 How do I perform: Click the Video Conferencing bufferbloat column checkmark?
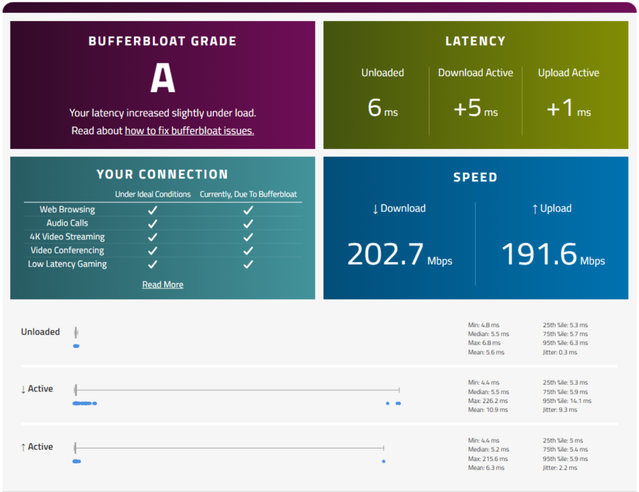(x=248, y=251)
